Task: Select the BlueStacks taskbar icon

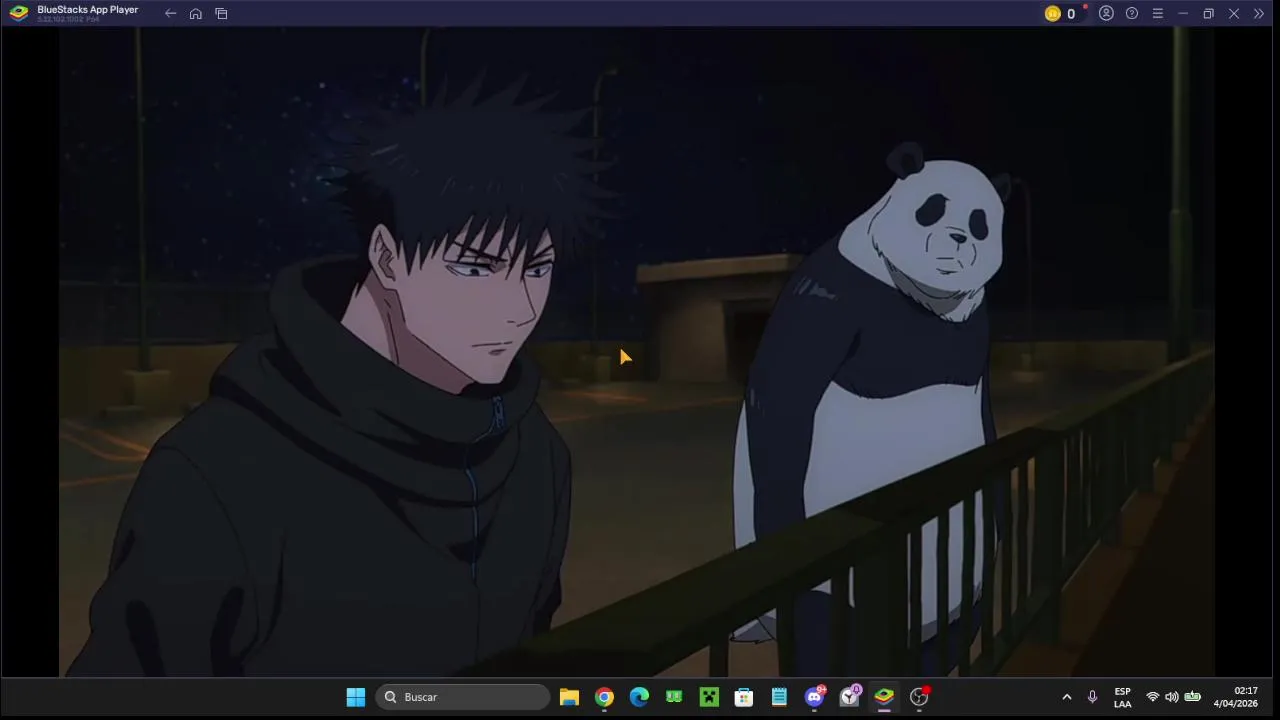Action: pos(884,697)
